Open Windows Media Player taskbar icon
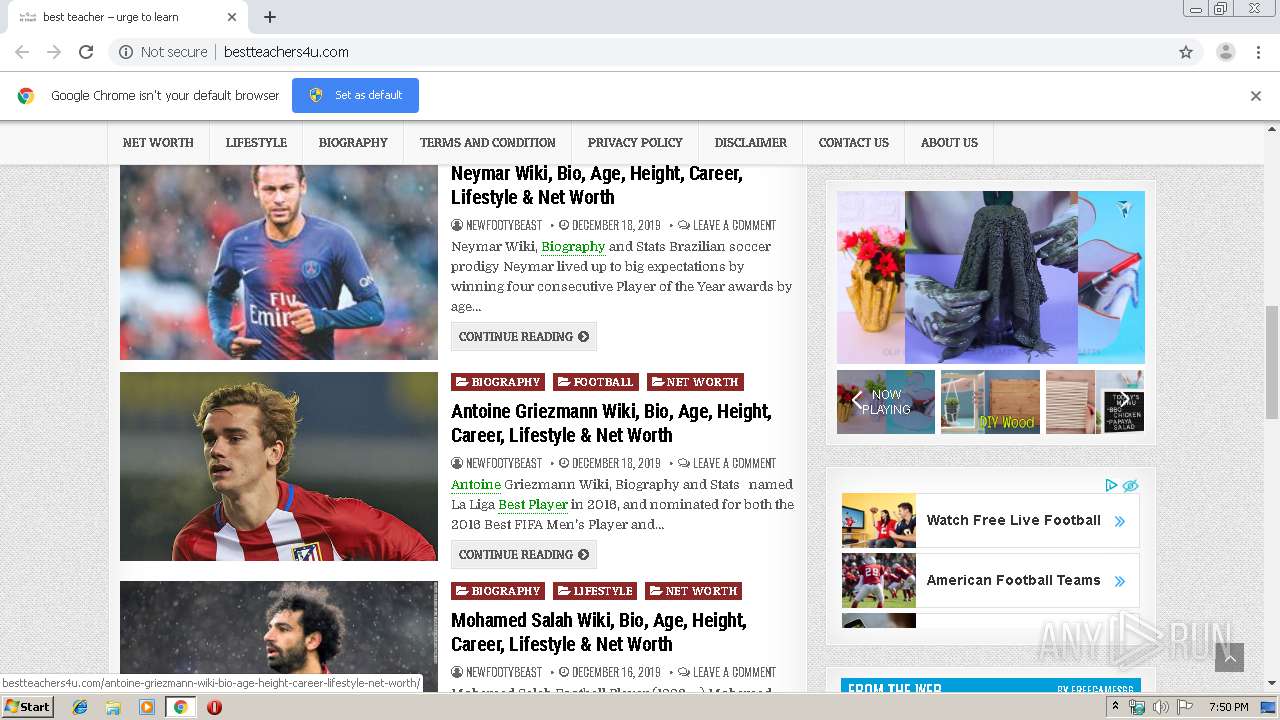The image size is (1280, 720). [x=147, y=707]
